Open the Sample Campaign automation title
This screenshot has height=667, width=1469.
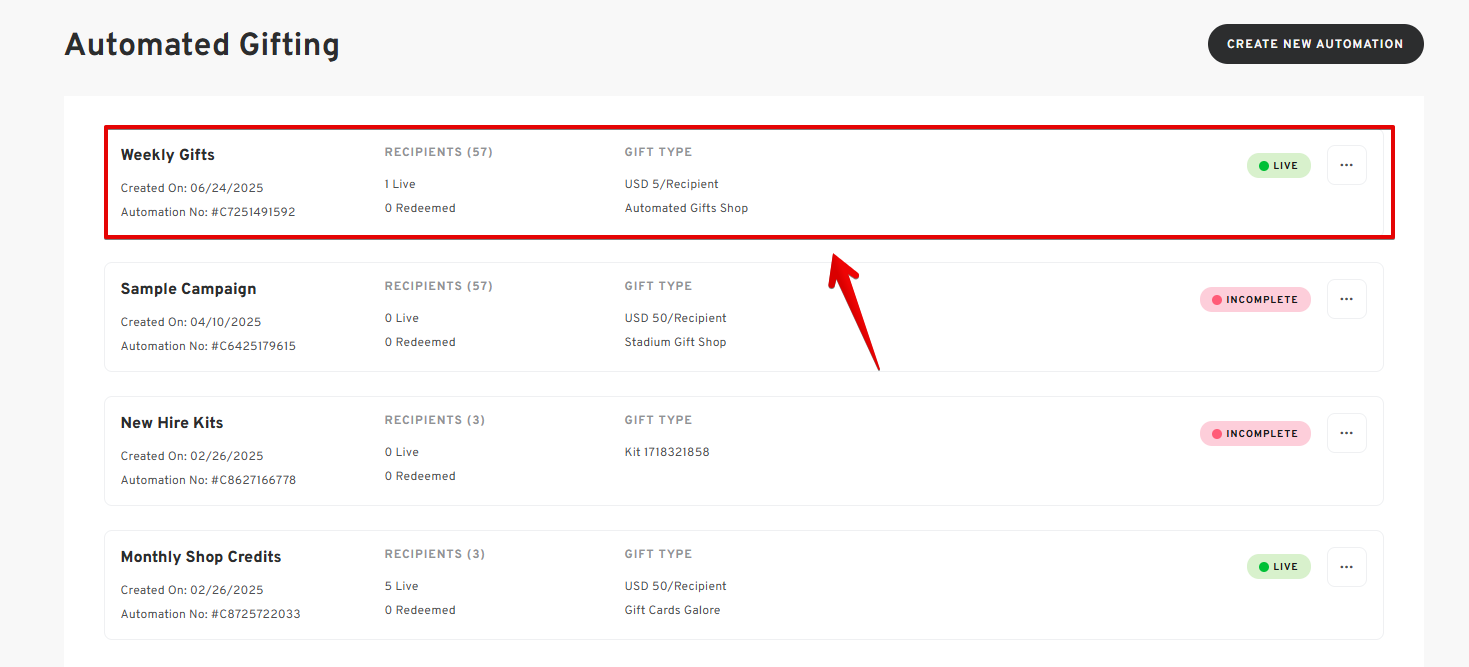click(189, 289)
